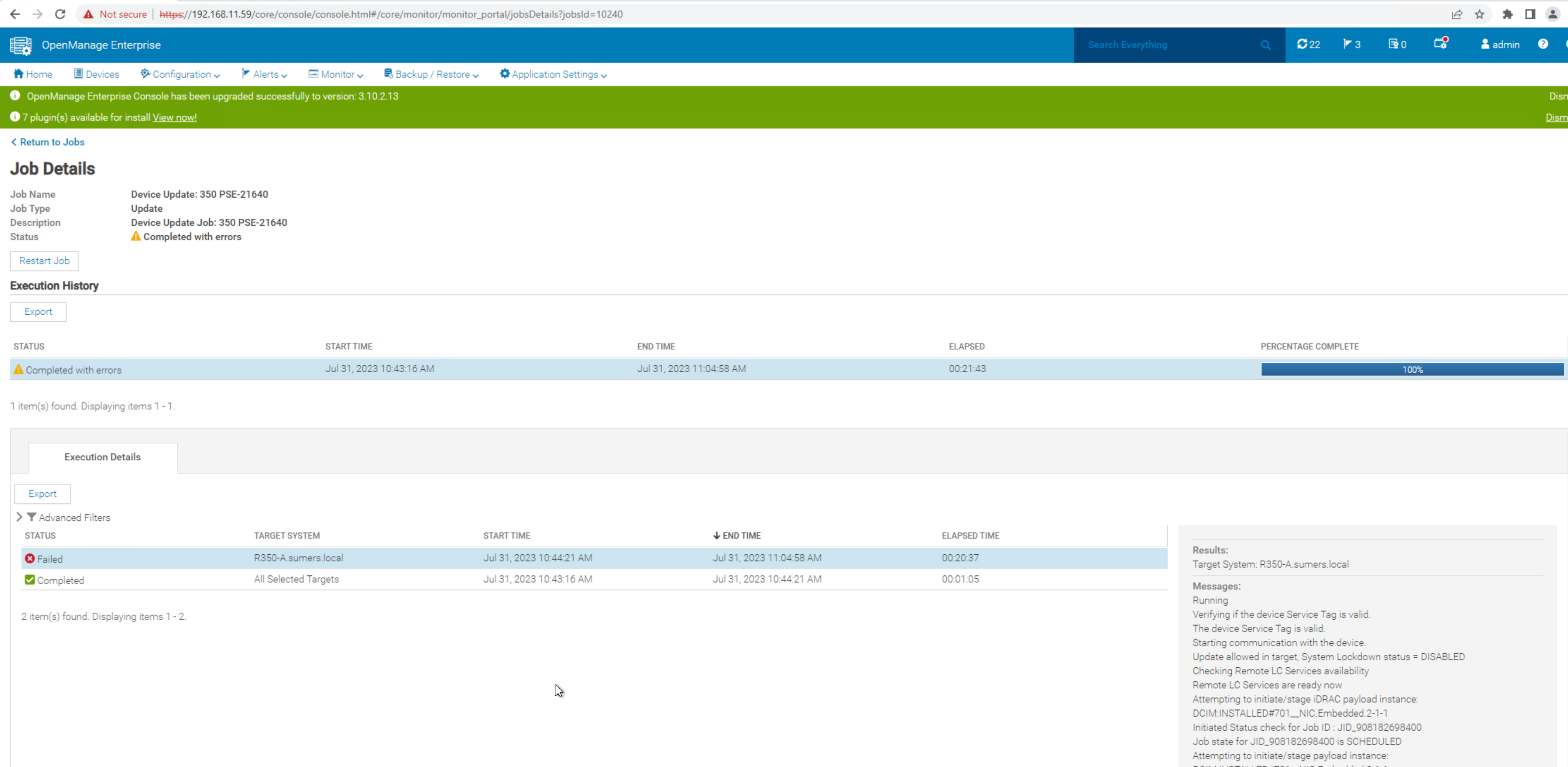The height and width of the screenshot is (767, 1568).
Task: Expand the Monitor menu
Action: 336,74
